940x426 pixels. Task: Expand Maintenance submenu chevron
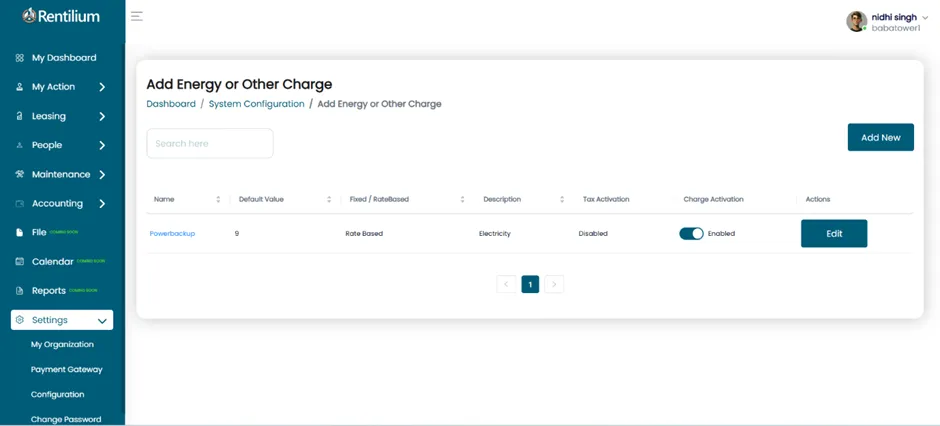pos(102,175)
